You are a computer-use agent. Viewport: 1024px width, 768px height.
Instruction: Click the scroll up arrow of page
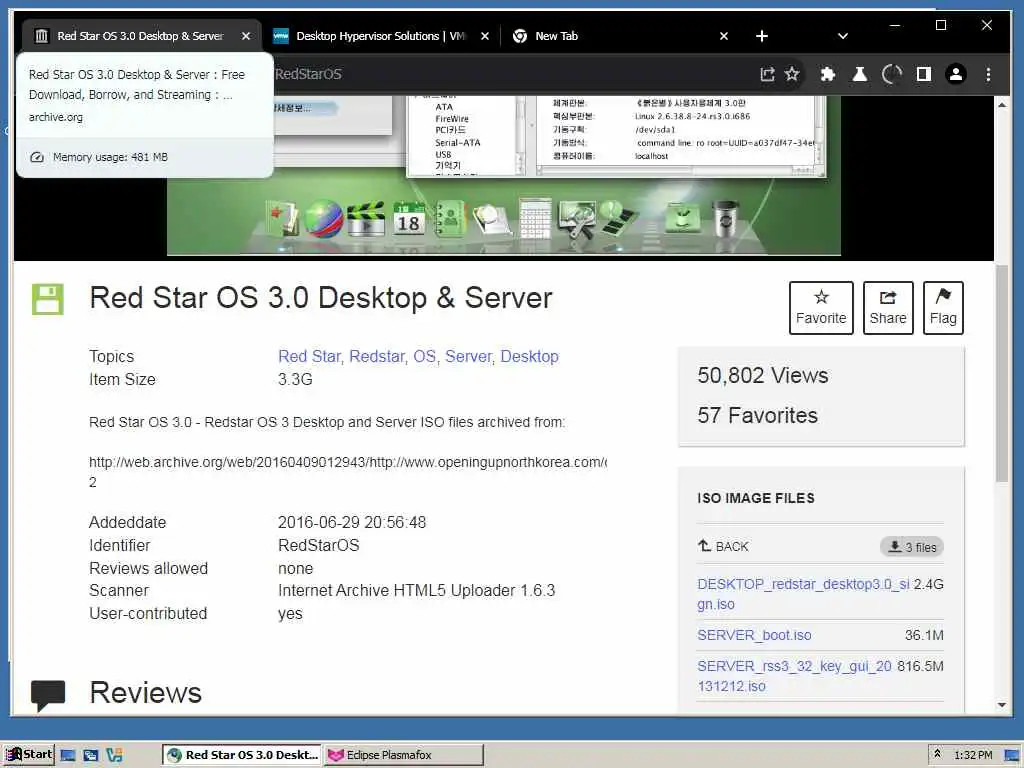[x=1002, y=104]
